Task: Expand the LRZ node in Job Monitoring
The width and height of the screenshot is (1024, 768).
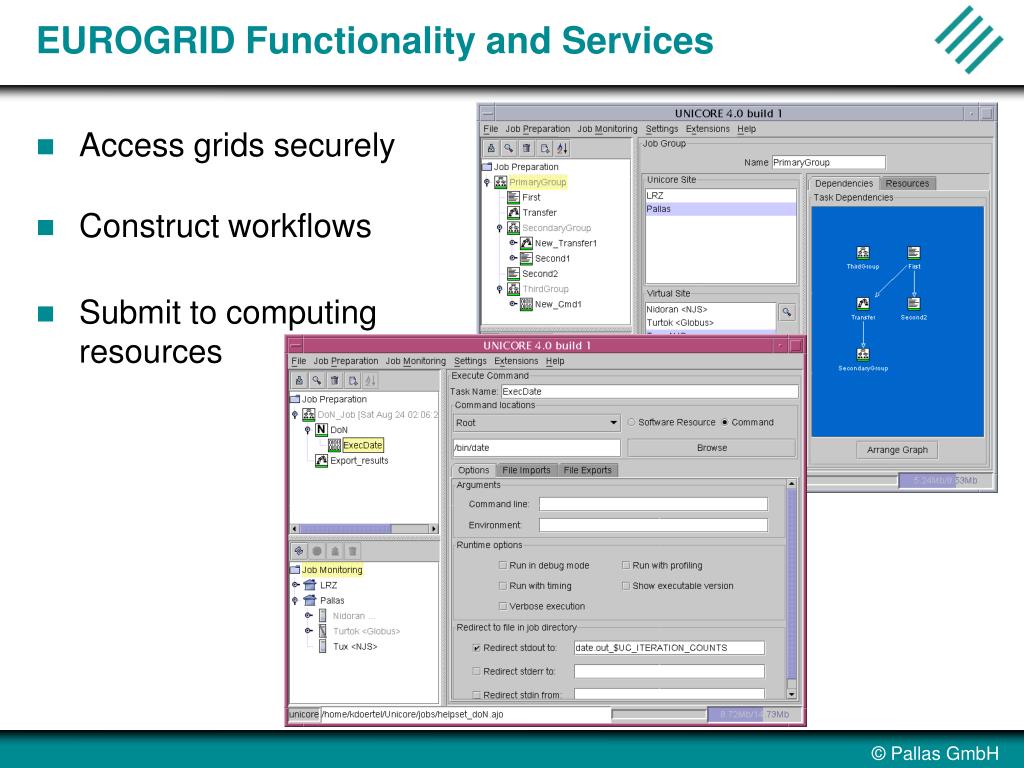Action: coord(295,585)
